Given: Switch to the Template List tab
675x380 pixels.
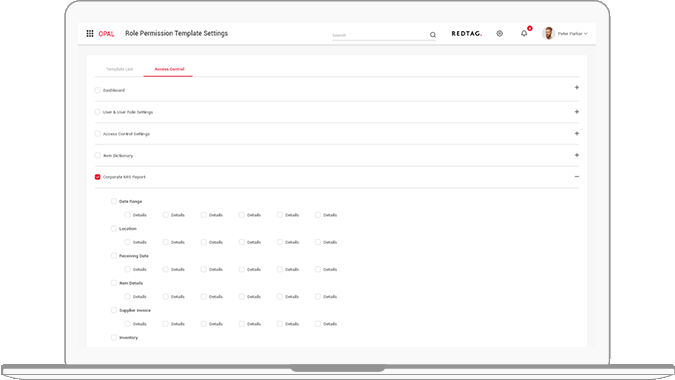Looking at the screenshot, I should coord(120,69).
